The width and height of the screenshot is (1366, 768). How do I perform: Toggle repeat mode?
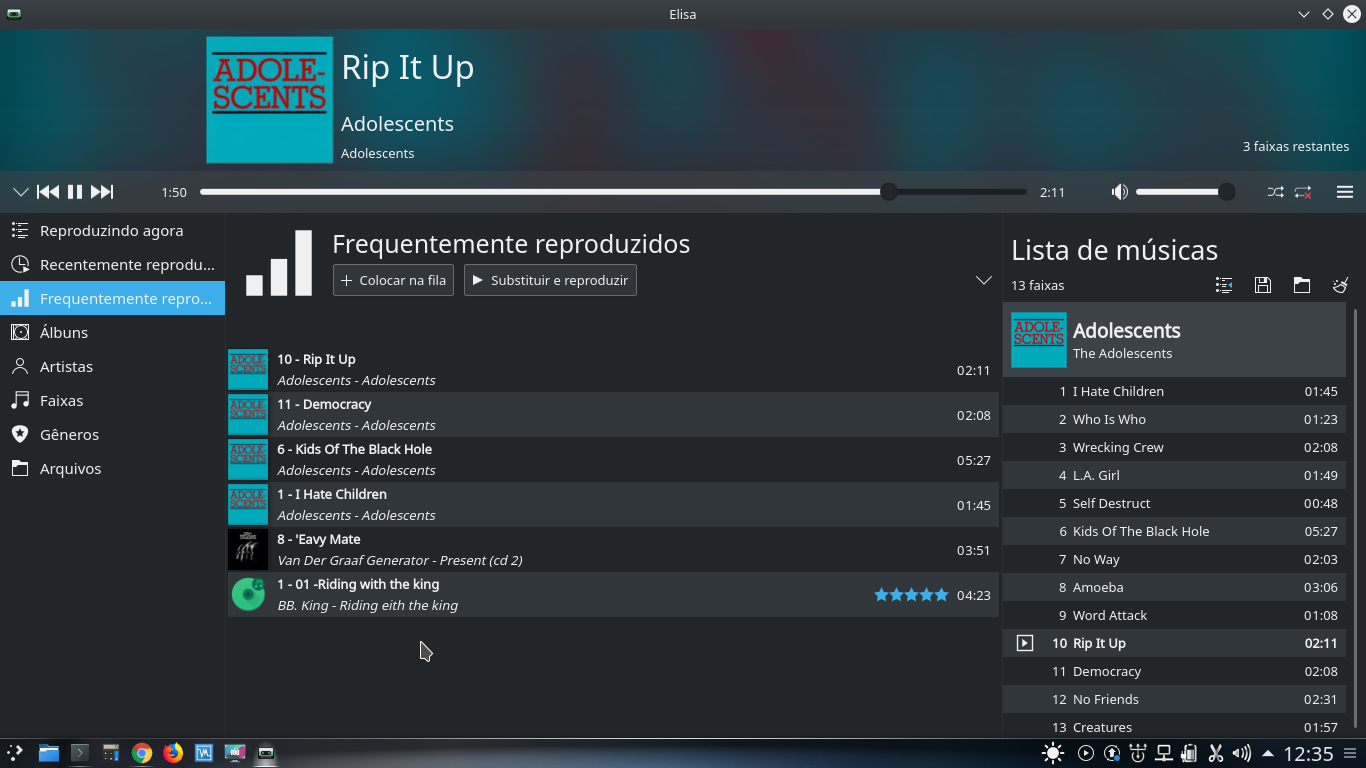[x=1303, y=192]
